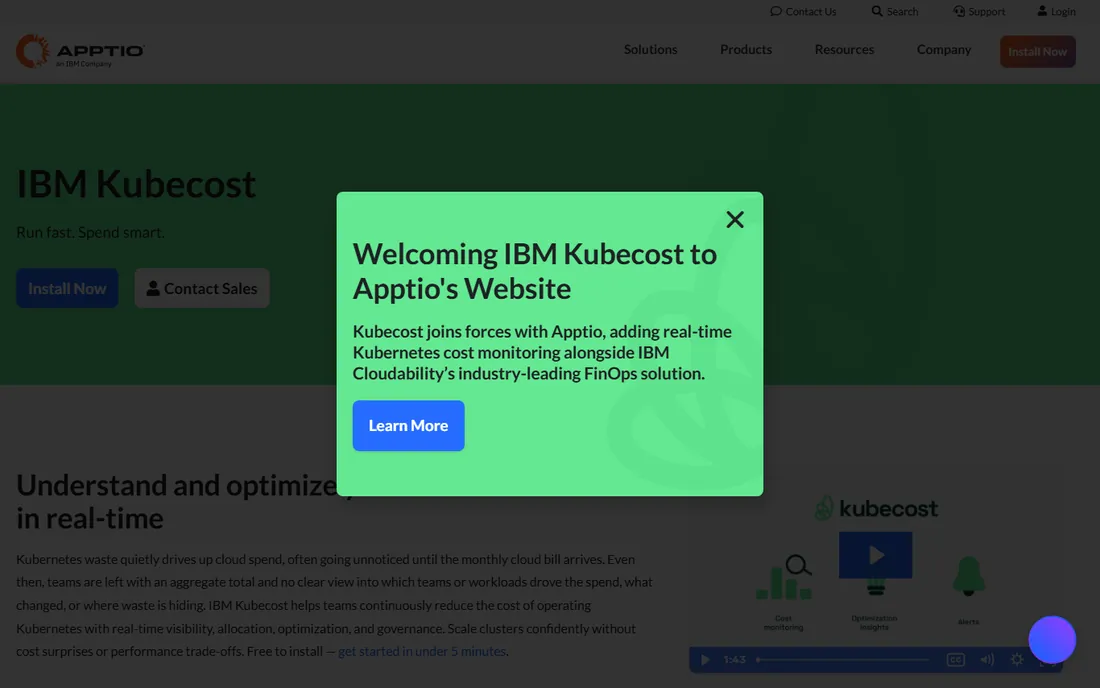This screenshot has height=688, width=1100.
Task: Click the 1:43 video duration text
Action: 735,660
